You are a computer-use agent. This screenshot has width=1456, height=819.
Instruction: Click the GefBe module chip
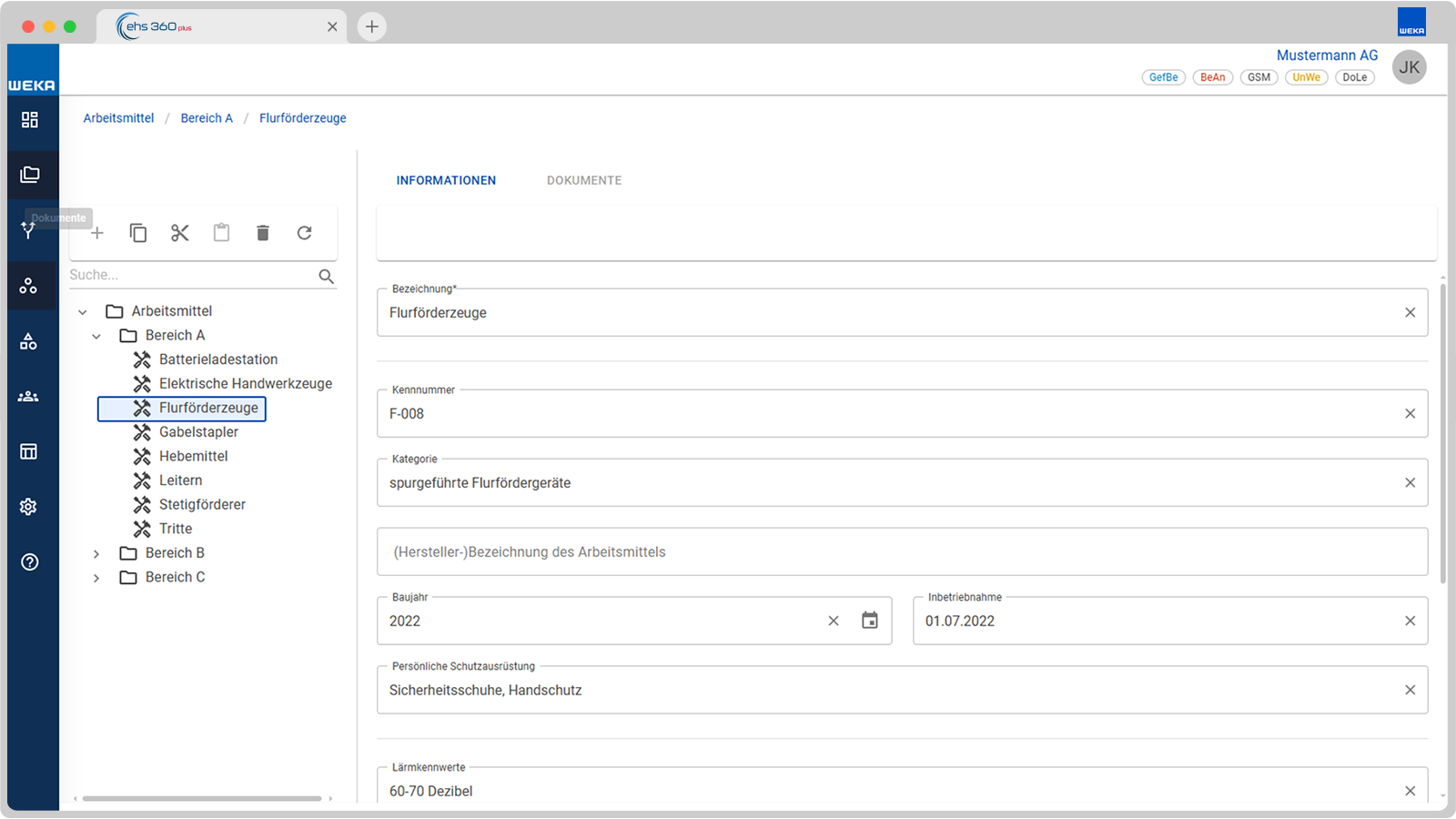[1163, 77]
